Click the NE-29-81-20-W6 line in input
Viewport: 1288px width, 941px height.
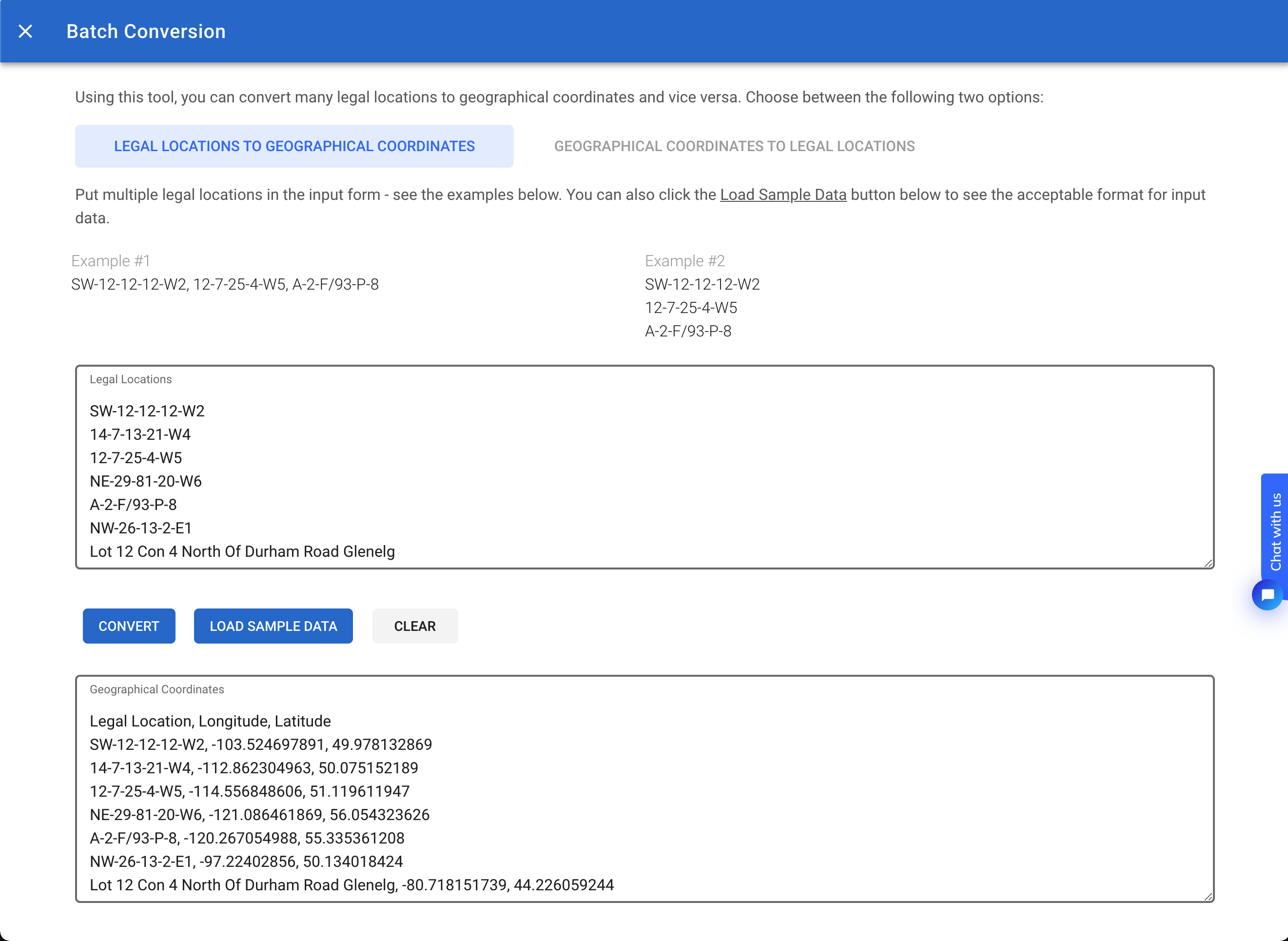coord(146,481)
